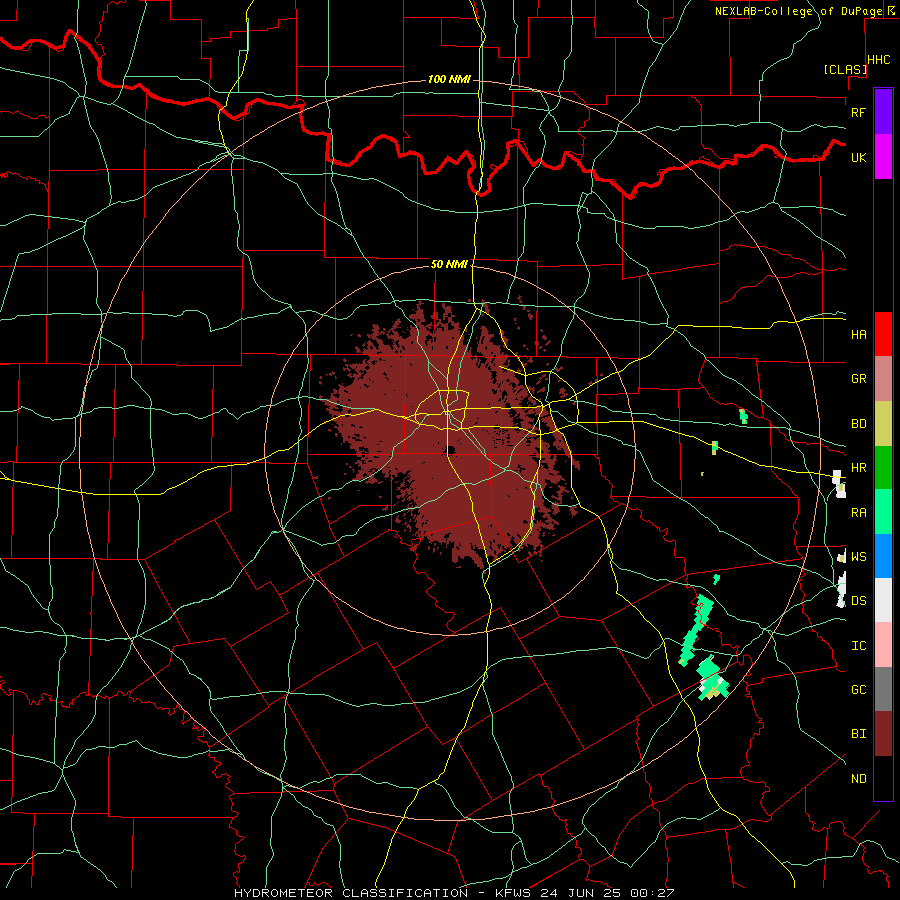900x900 pixels.
Task: Click the [CLAS] units label
Action: (x=845, y=69)
